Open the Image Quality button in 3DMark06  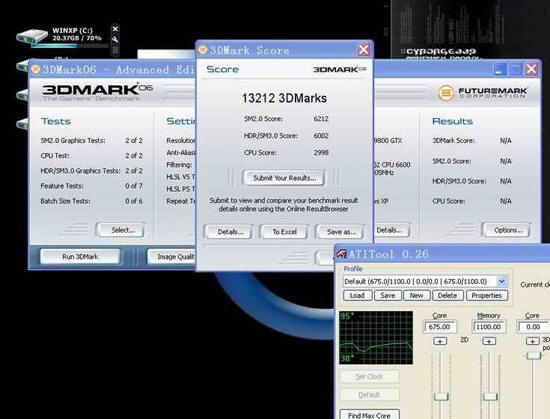172,257
